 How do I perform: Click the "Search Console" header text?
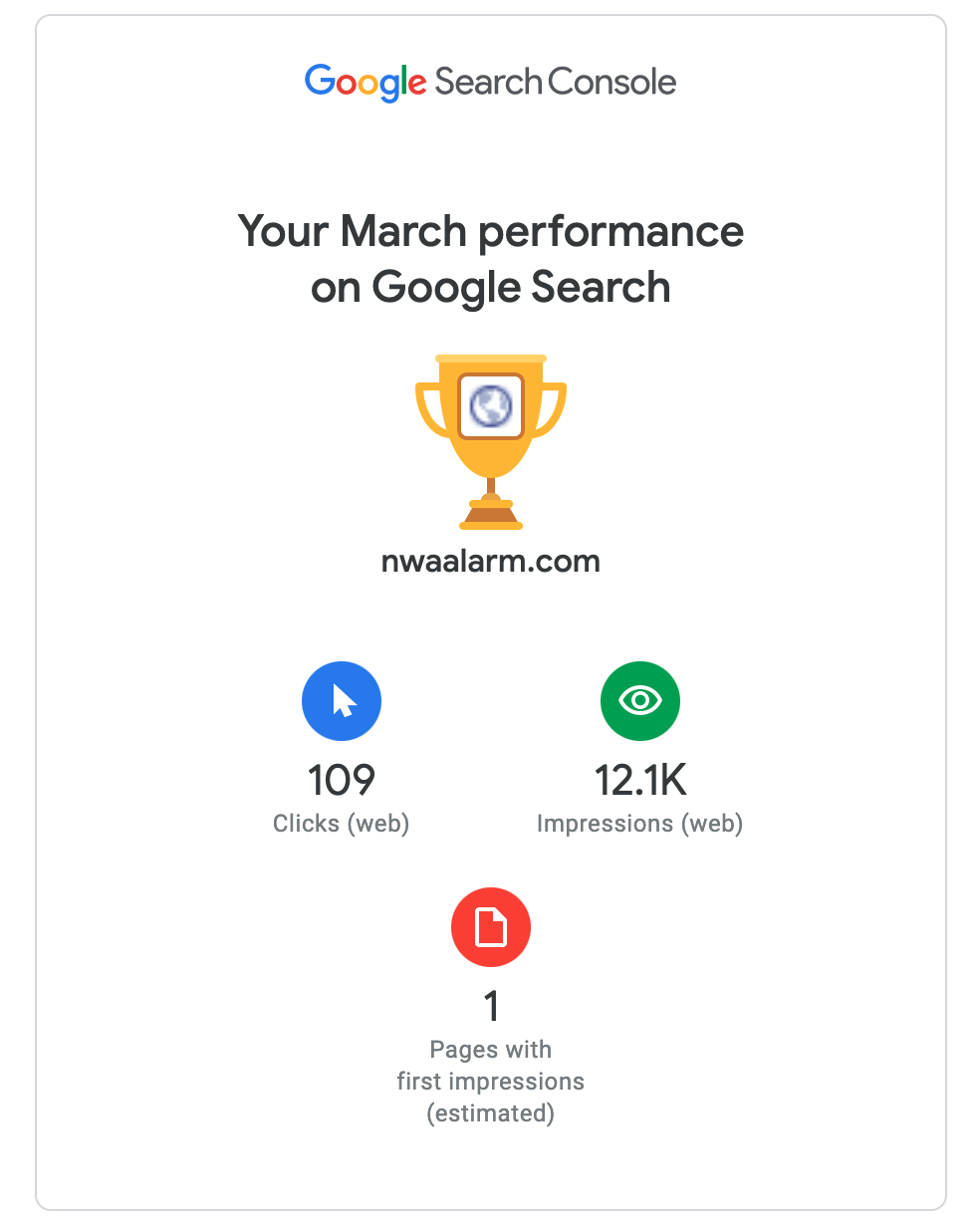[556, 82]
